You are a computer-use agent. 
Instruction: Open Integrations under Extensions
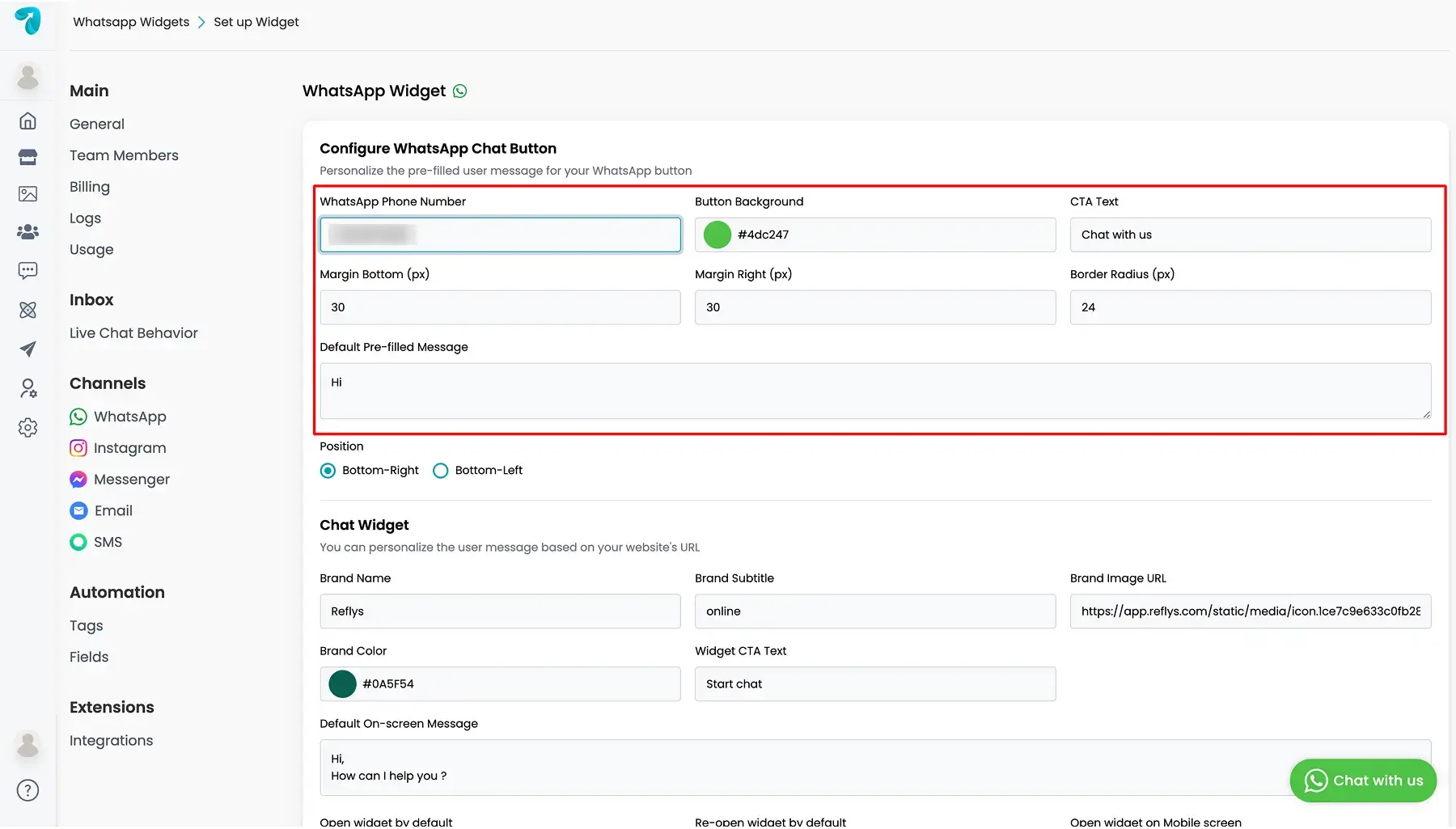coord(112,741)
